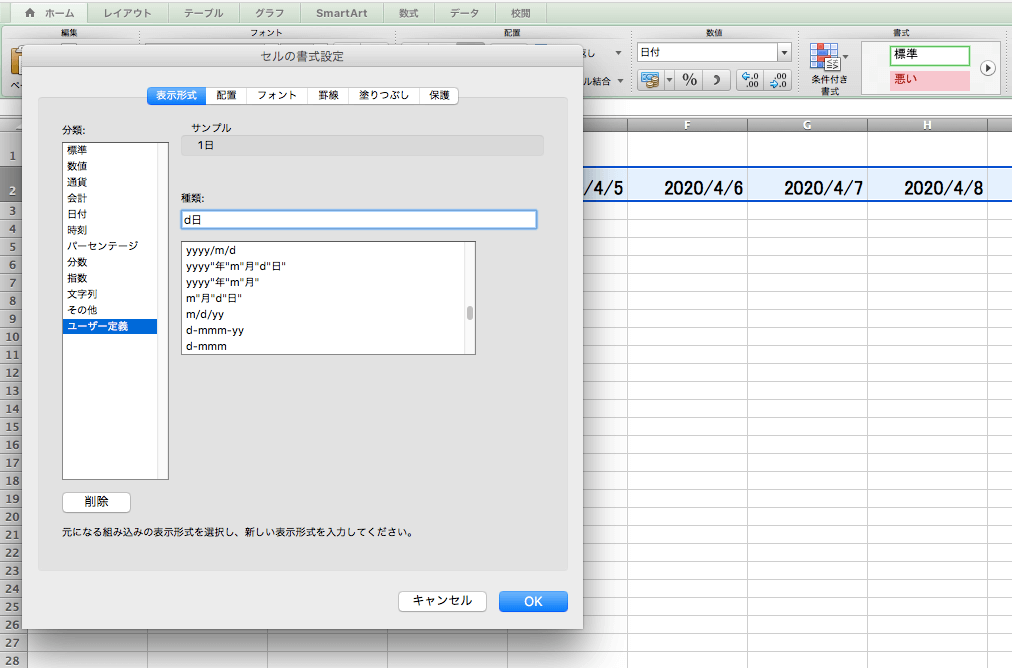Select row 10 header
The width and height of the screenshot is (1012, 668).
coord(12,336)
